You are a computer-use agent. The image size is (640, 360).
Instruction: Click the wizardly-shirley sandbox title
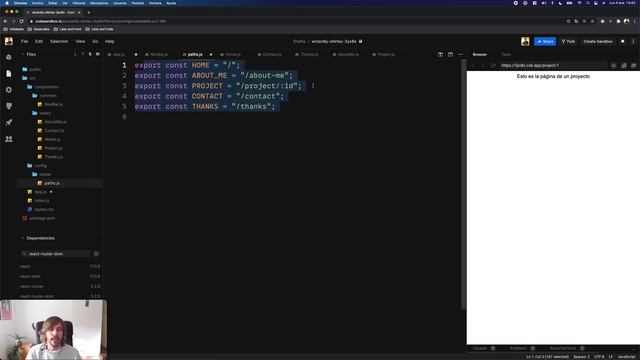tap(334, 41)
